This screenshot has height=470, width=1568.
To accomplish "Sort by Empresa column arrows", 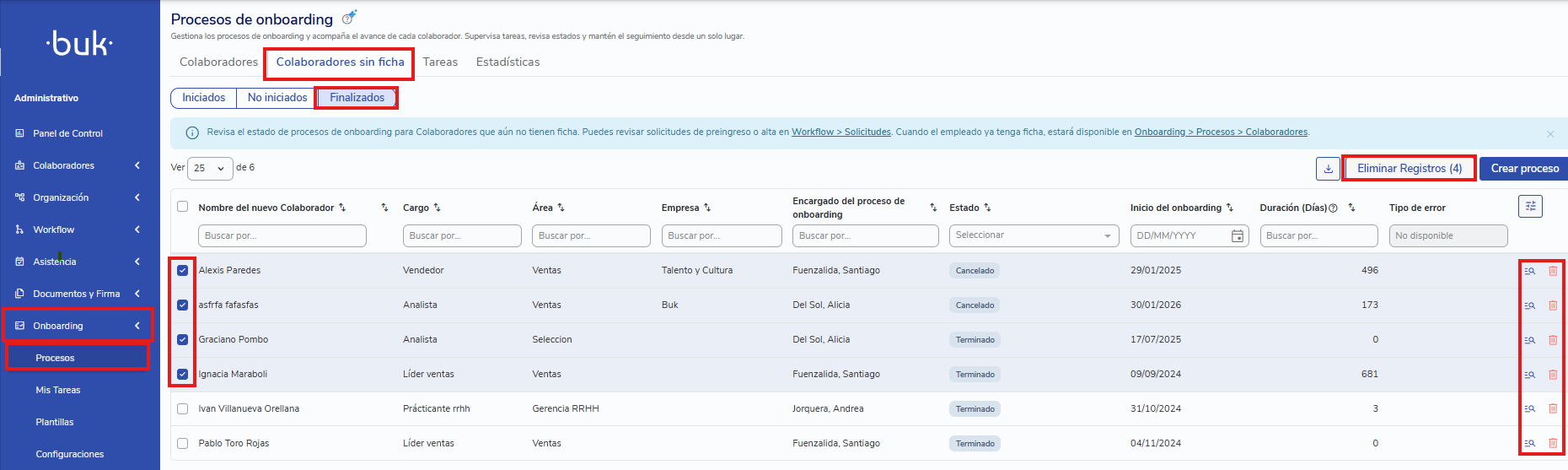I will (707, 208).
